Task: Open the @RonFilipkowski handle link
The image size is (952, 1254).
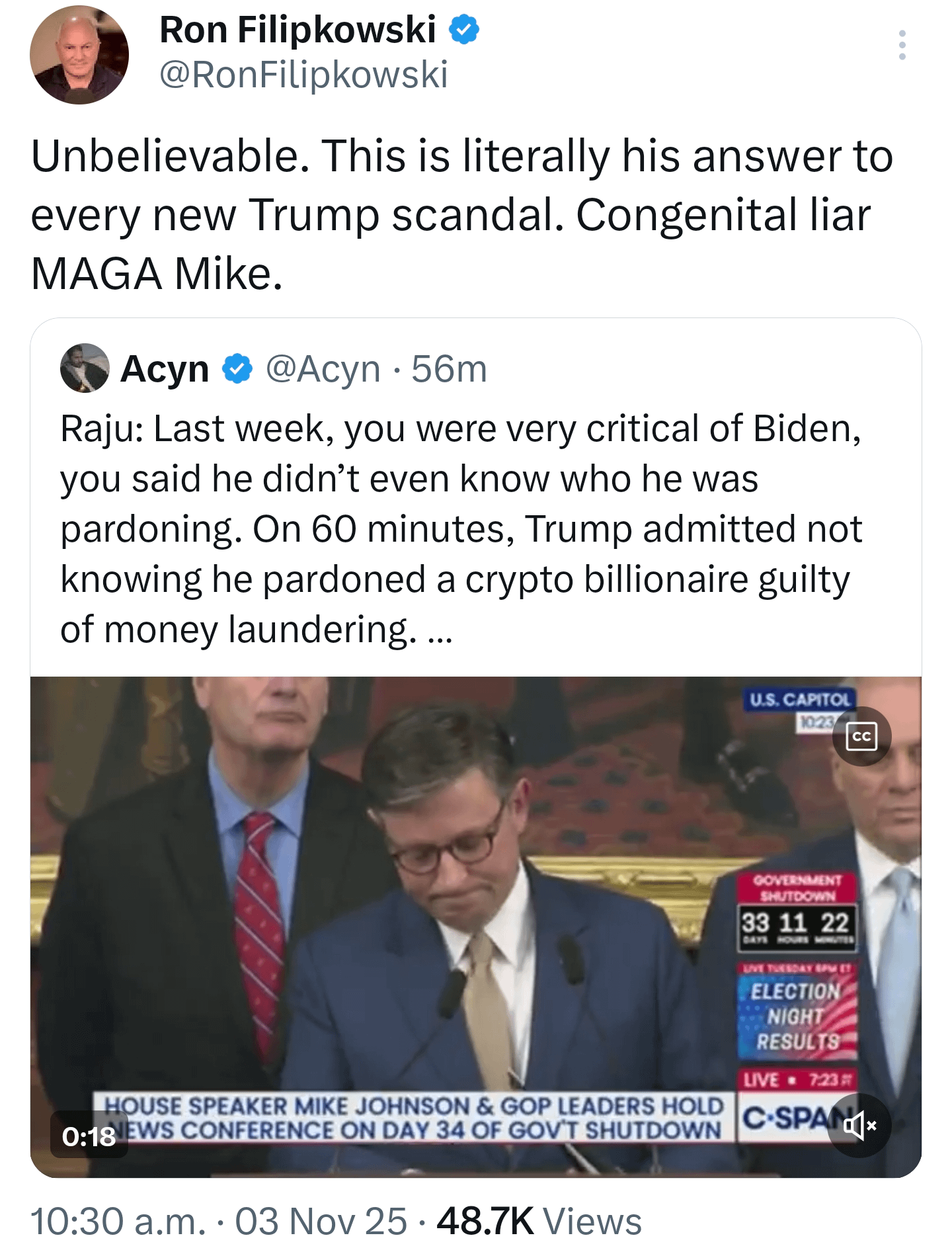Action: point(303,74)
